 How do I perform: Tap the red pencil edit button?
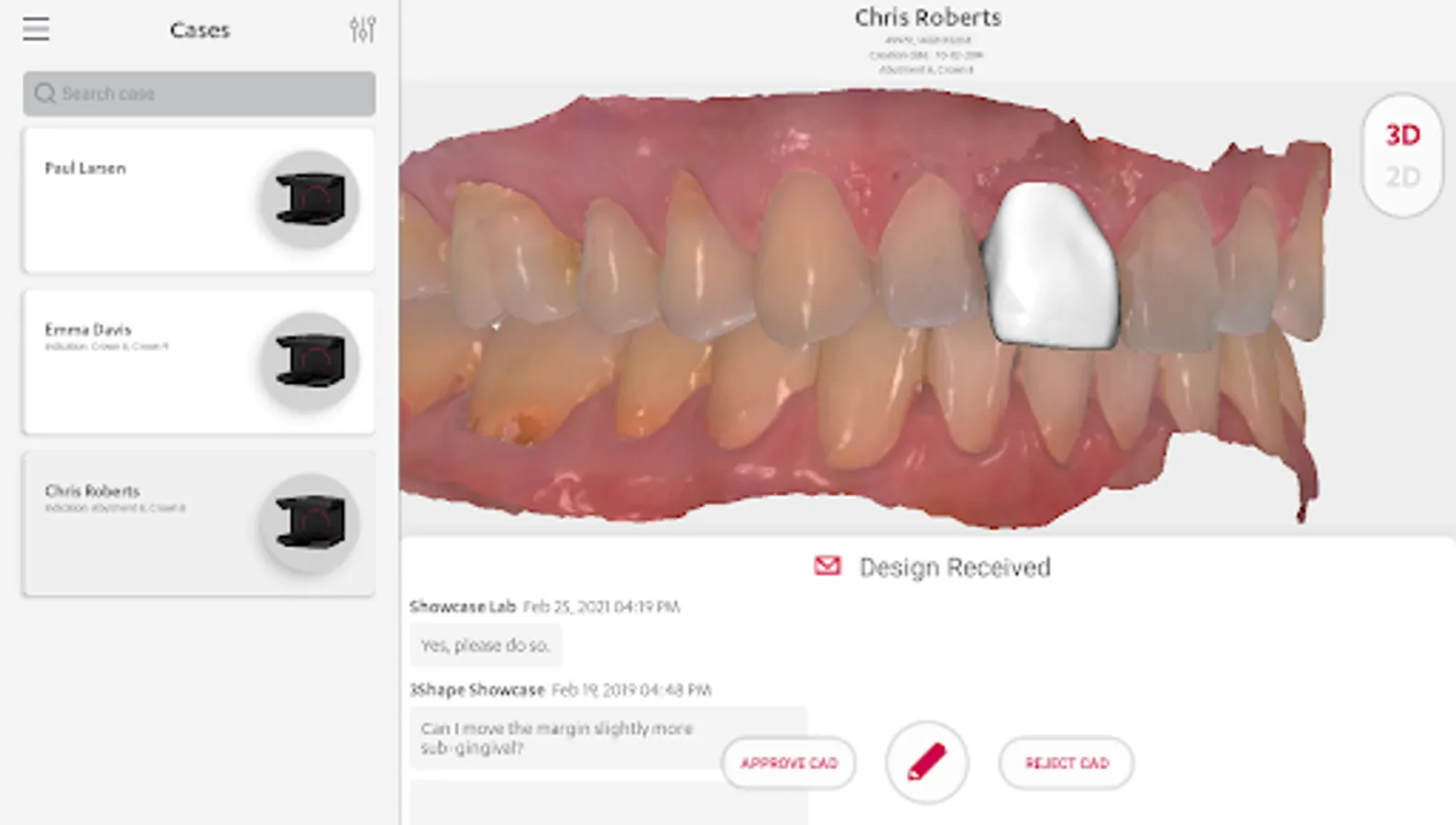click(926, 763)
